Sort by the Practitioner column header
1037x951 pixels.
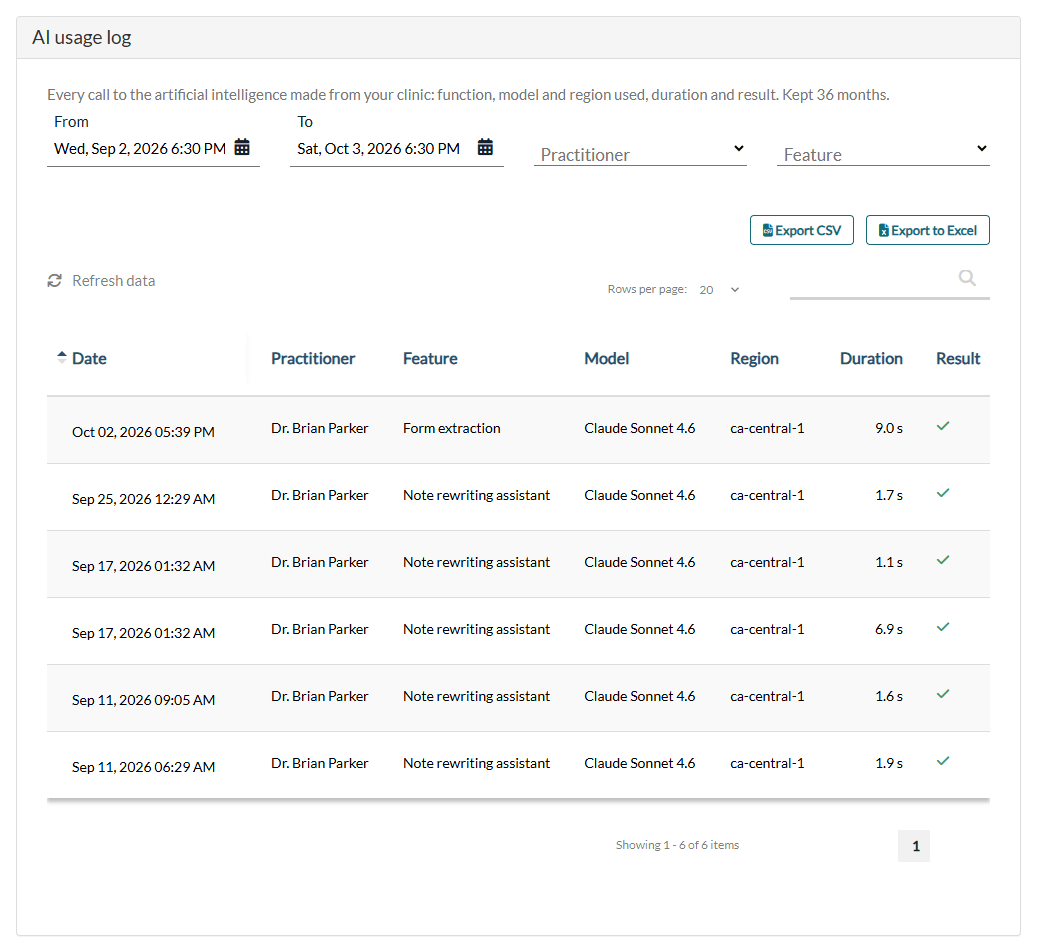point(313,358)
